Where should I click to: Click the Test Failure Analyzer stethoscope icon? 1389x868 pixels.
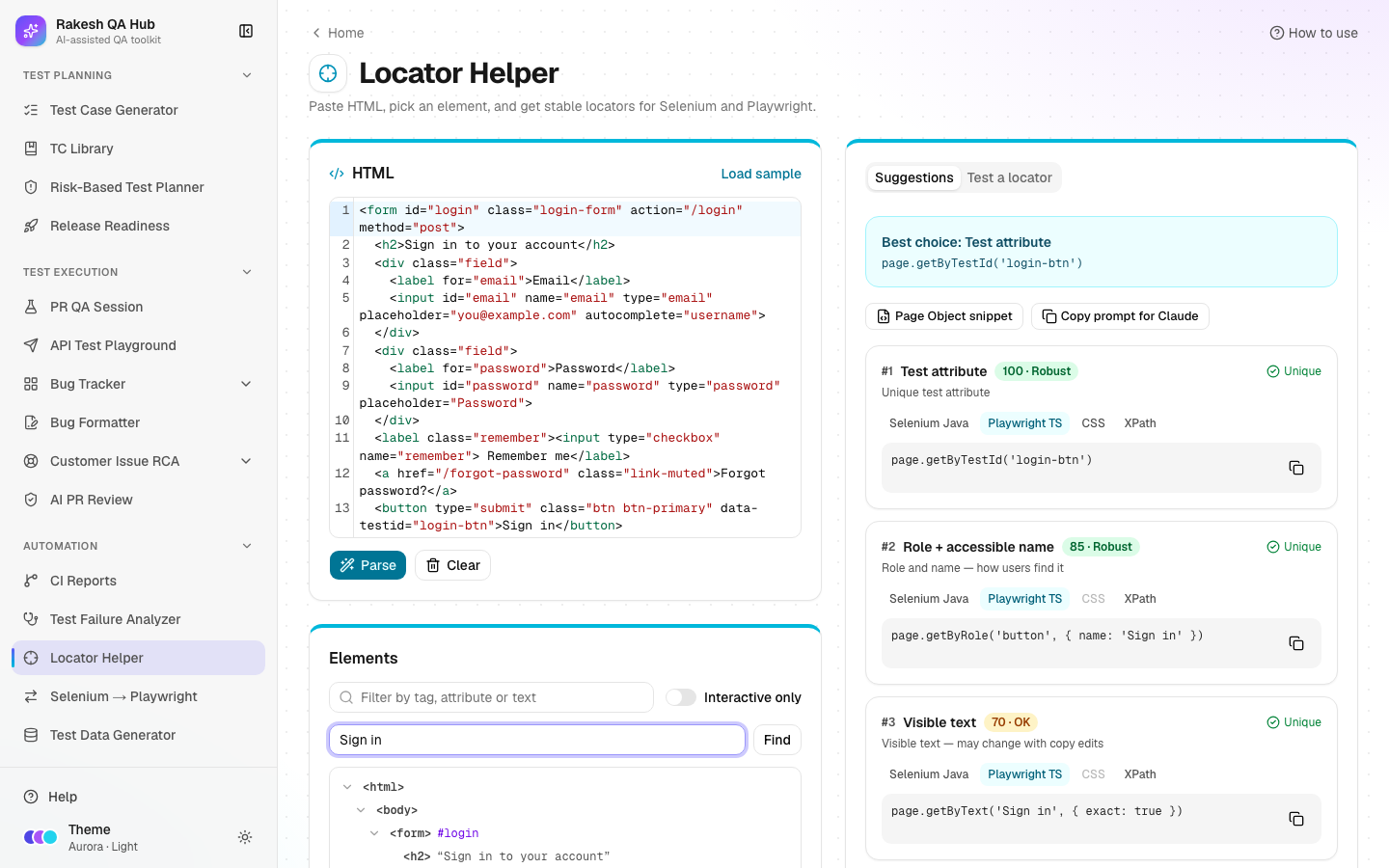(x=31, y=619)
